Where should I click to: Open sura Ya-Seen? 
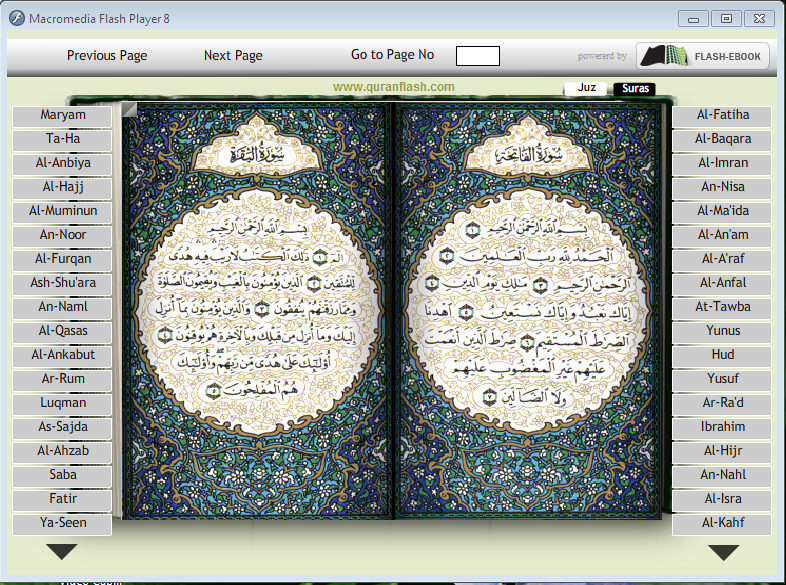tap(62, 525)
